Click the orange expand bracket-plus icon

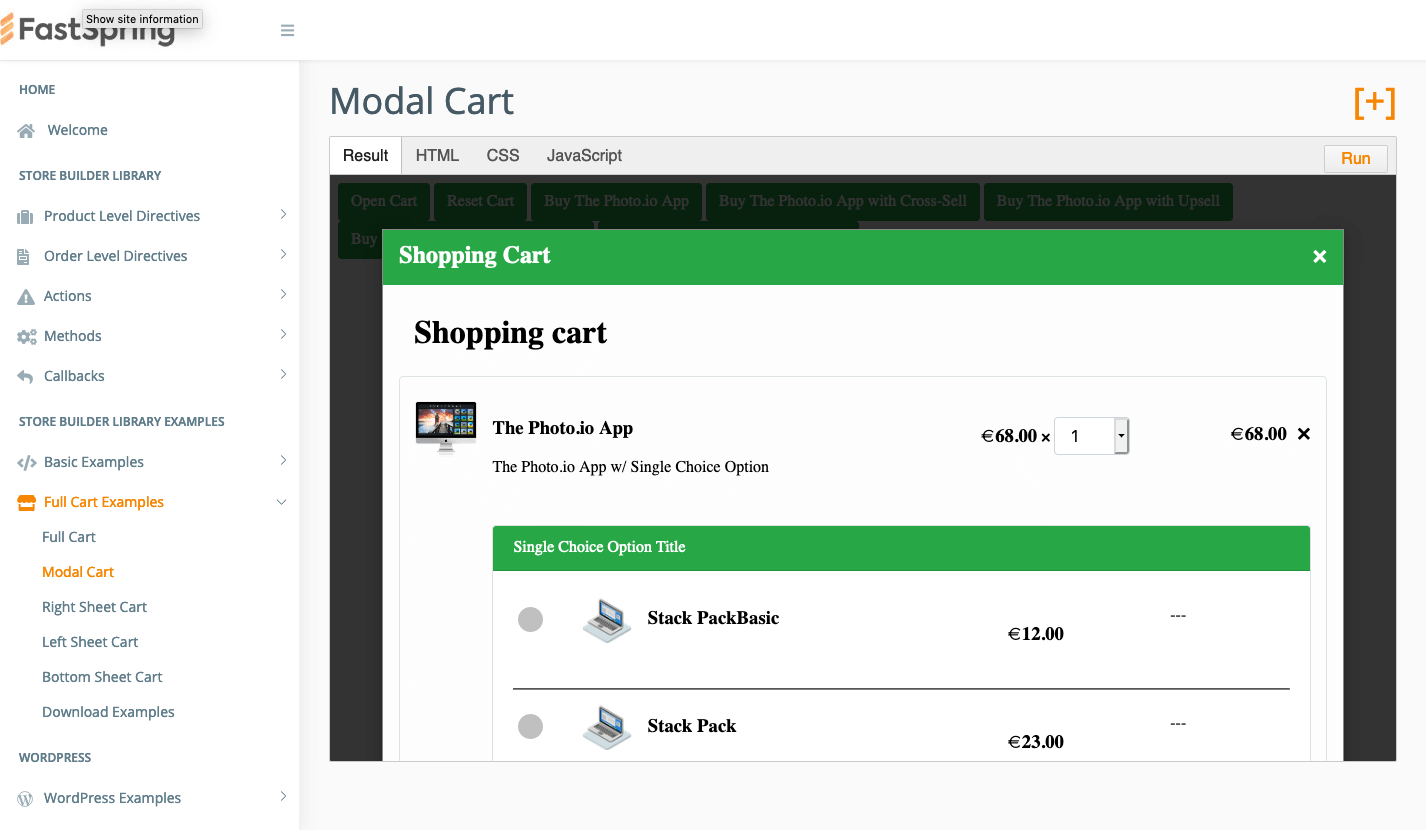[1374, 102]
